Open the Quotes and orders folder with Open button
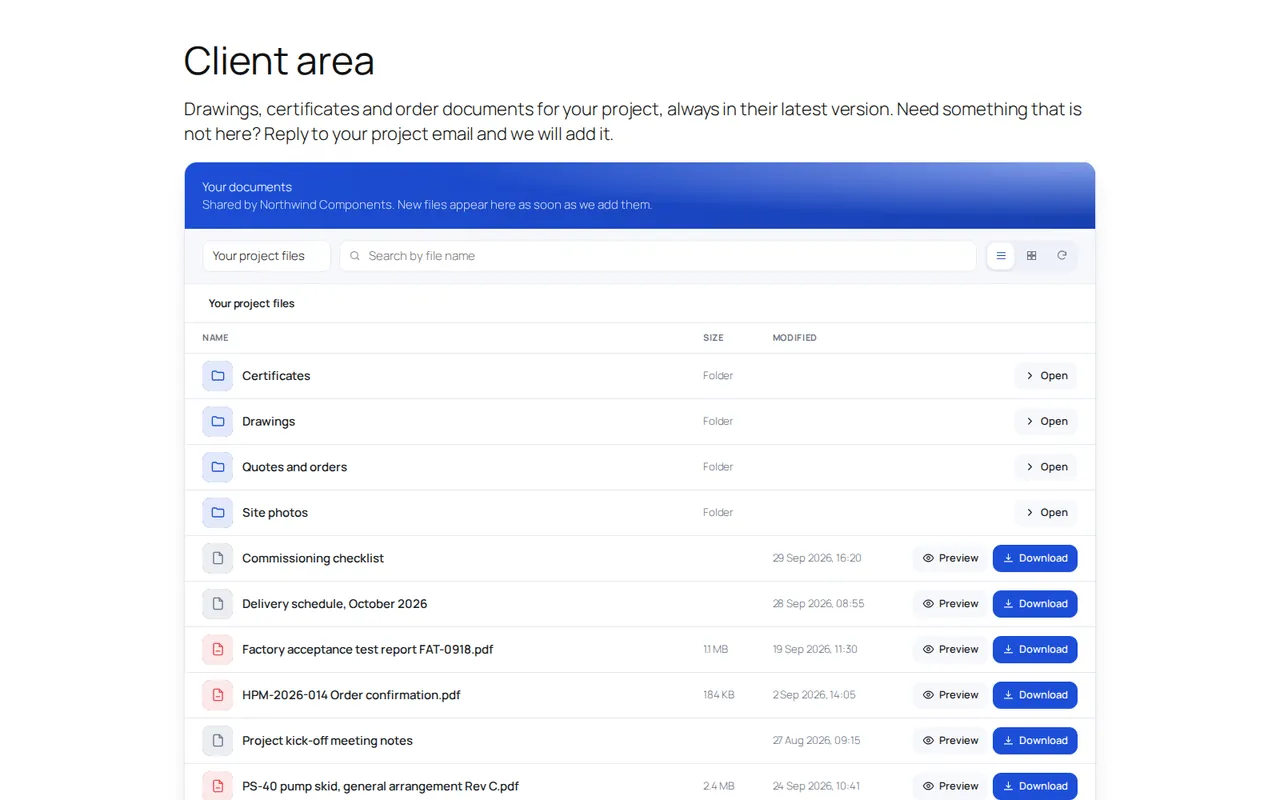The width and height of the screenshot is (1280, 800). (x=1046, y=467)
